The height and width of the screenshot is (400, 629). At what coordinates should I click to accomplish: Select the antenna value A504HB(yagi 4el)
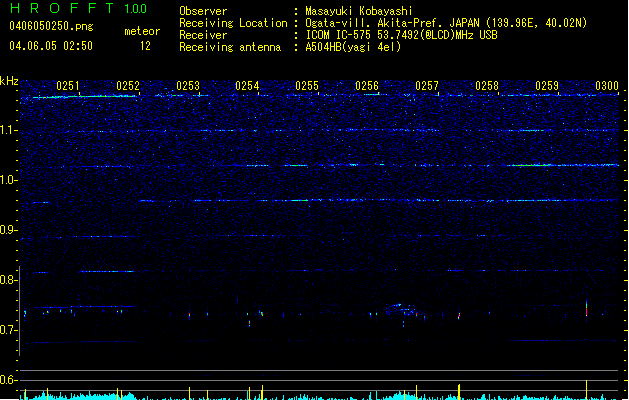pyautogui.click(x=353, y=47)
